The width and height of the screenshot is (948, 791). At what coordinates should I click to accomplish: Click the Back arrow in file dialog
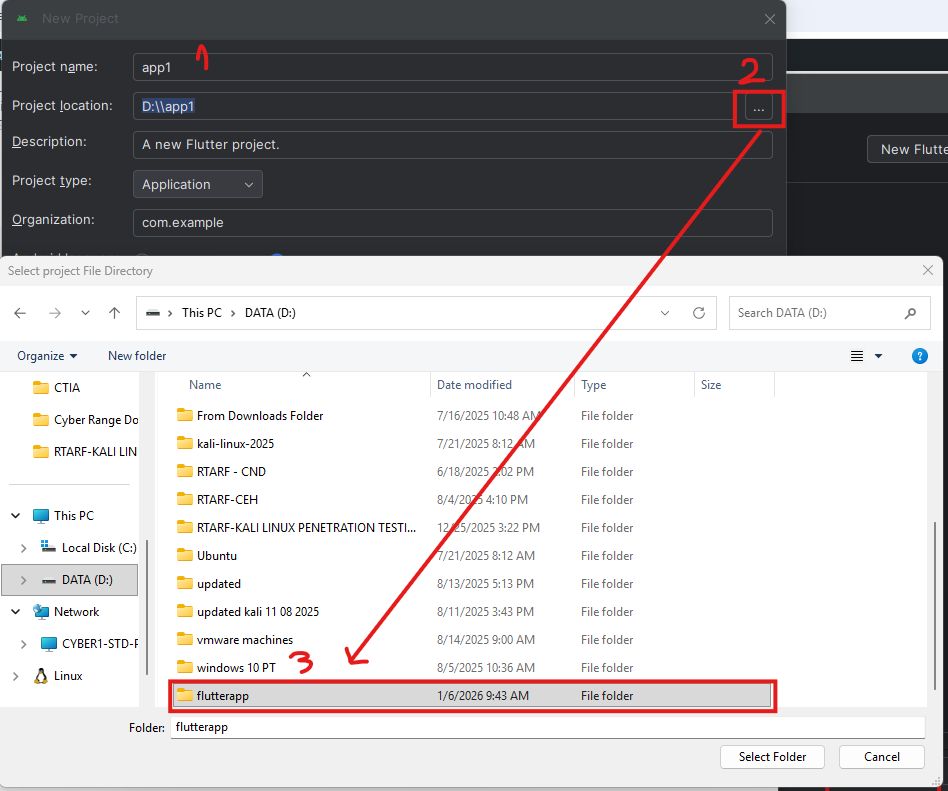[x=20, y=313]
